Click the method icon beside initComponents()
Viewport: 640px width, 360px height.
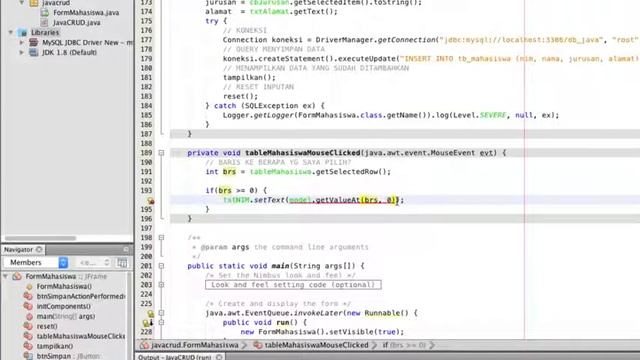click(x=28, y=306)
